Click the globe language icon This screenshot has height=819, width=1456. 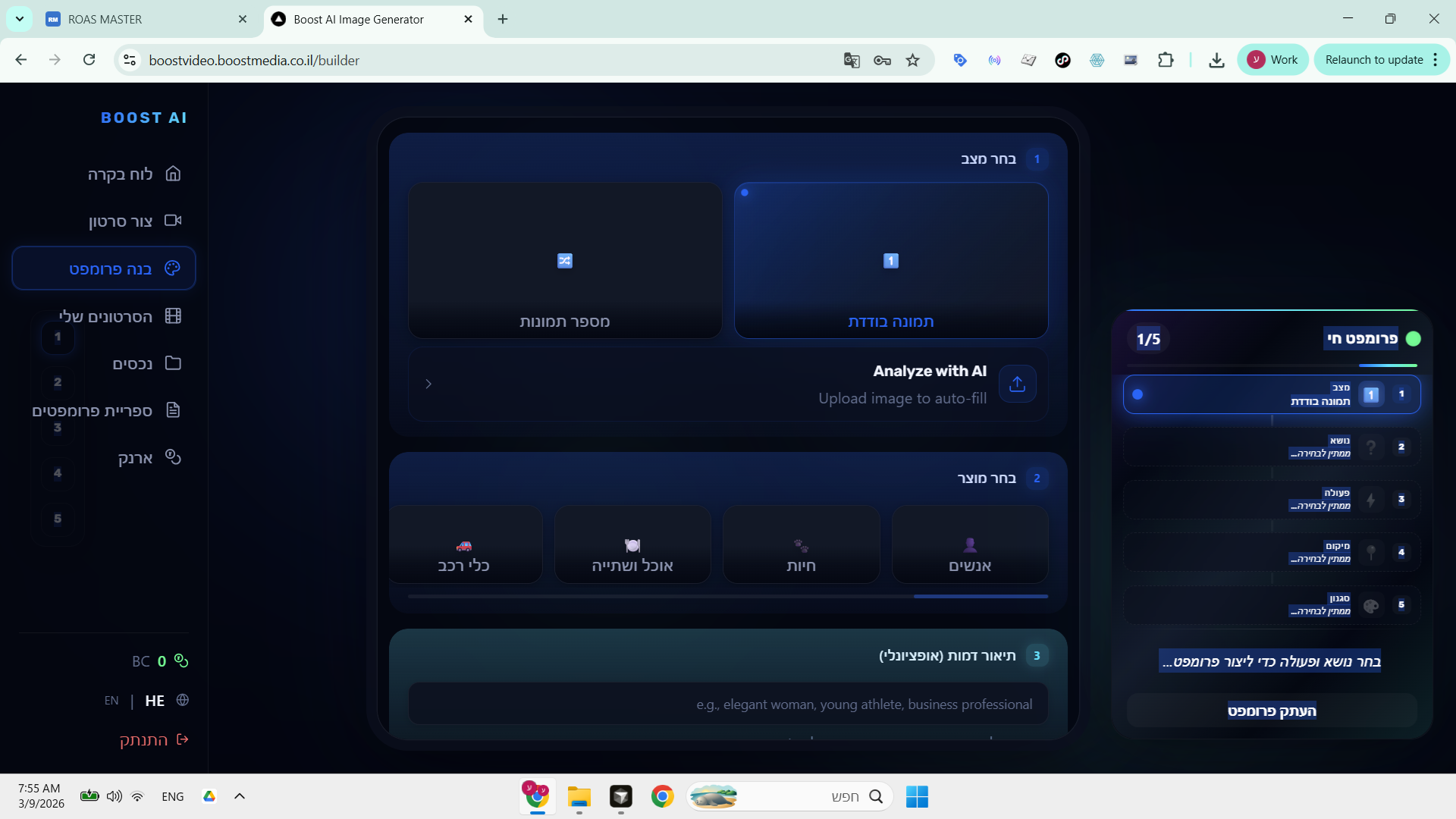point(183,700)
